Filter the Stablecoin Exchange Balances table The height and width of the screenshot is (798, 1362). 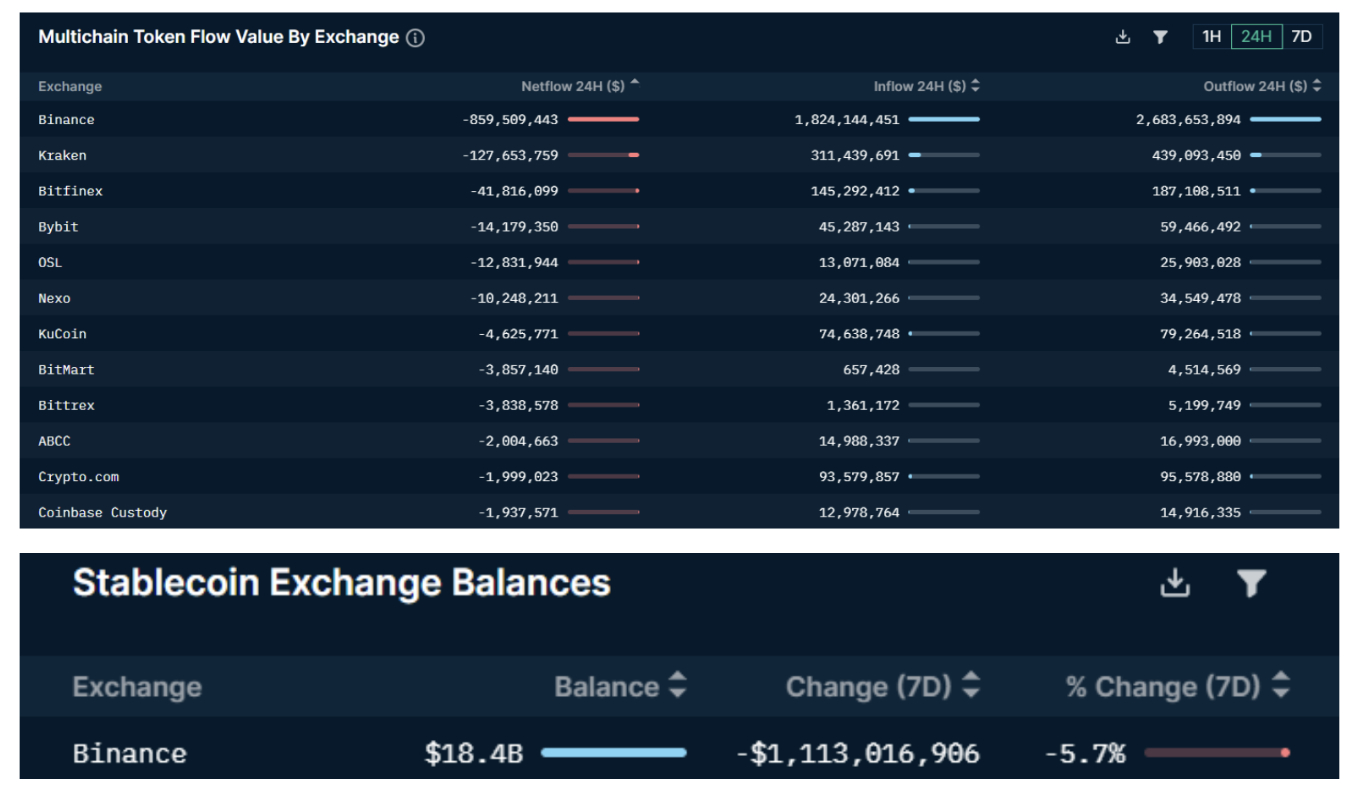pyautogui.click(x=1251, y=582)
